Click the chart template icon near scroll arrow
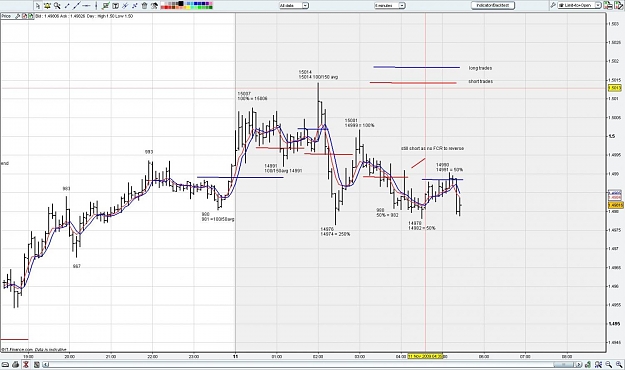The width and height of the screenshot is (625, 370). coord(37,364)
